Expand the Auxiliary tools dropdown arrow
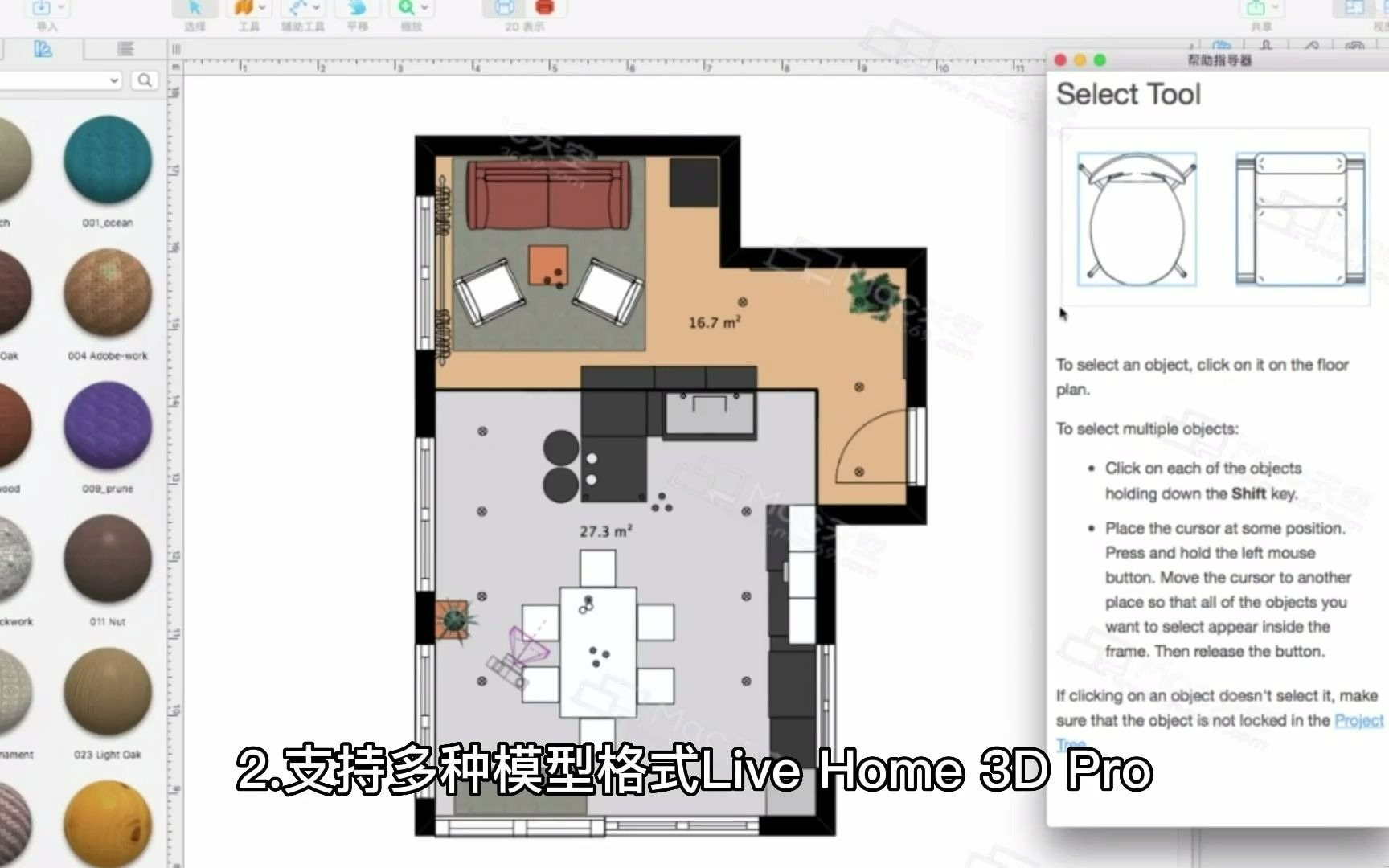Image resolution: width=1389 pixels, height=868 pixels. 317,7
